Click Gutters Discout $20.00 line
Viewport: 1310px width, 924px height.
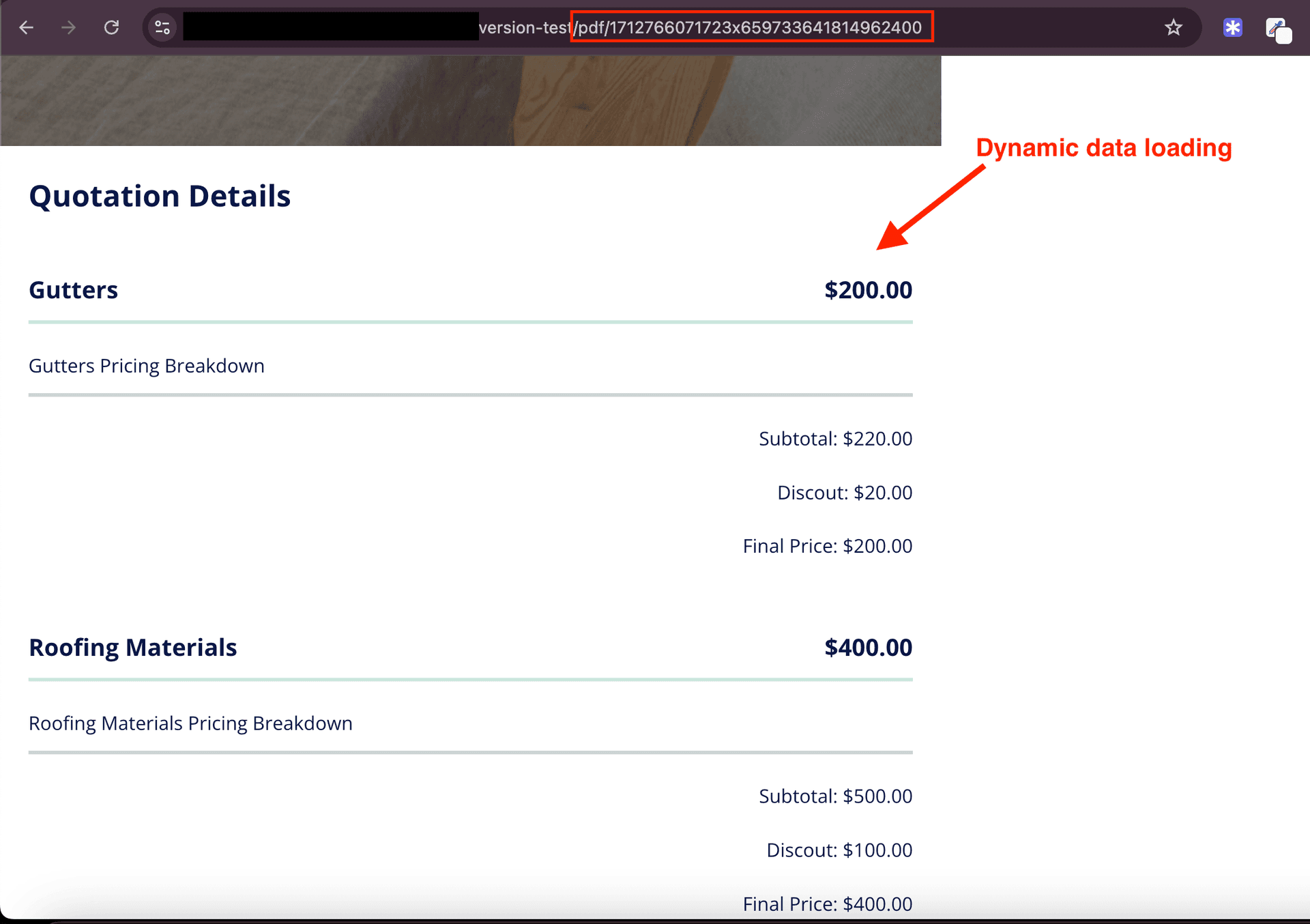[x=844, y=493]
